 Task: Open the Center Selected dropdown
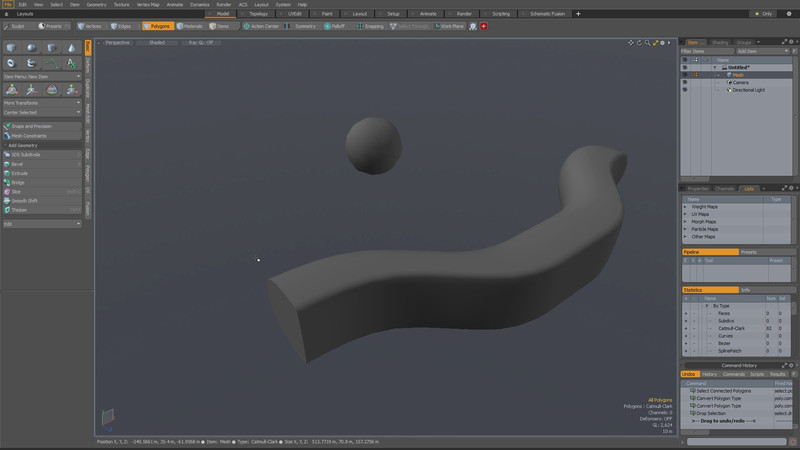[42, 112]
